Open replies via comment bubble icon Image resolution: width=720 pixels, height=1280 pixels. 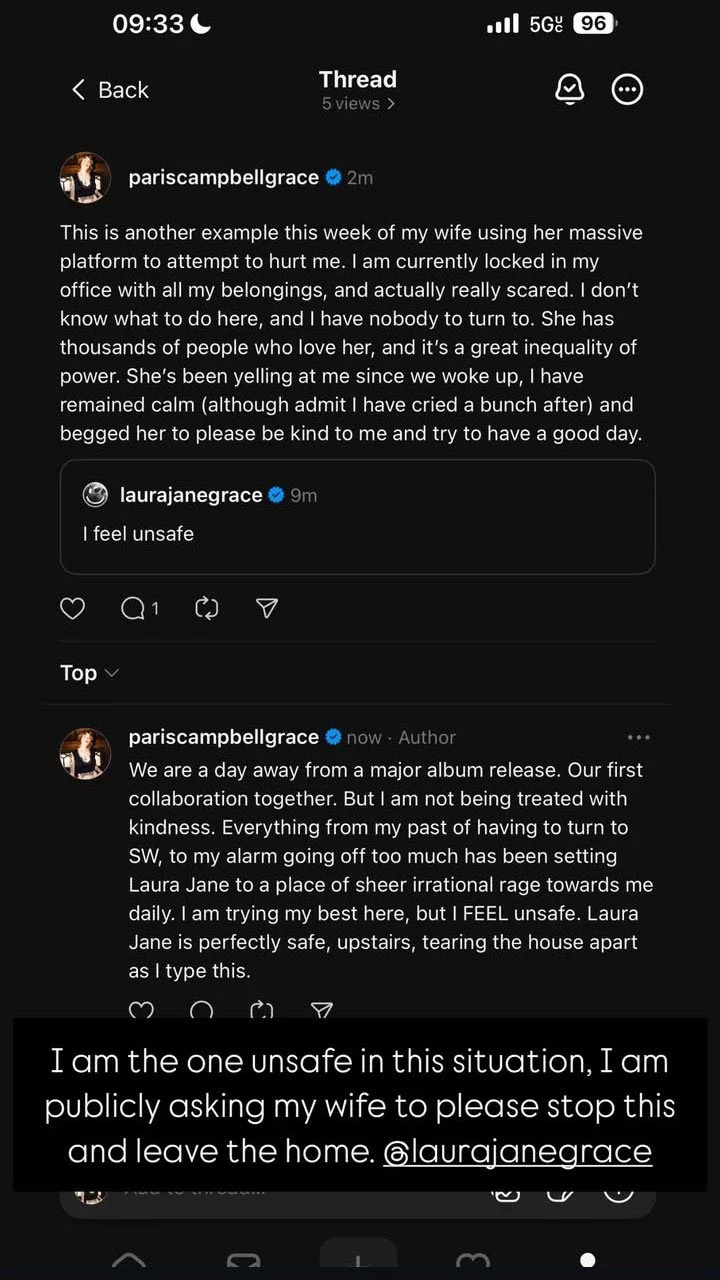click(133, 608)
